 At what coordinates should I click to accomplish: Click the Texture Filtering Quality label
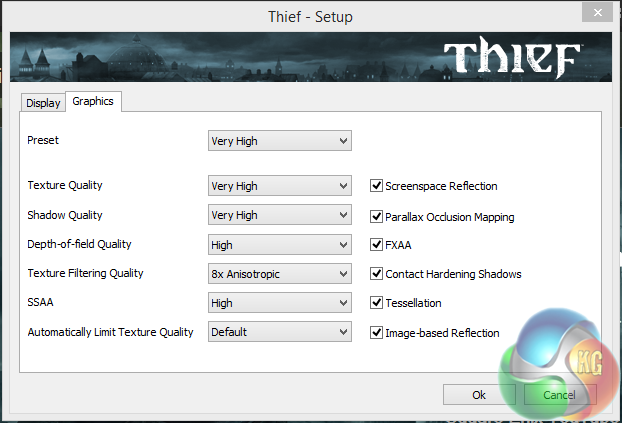click(85, 273)
